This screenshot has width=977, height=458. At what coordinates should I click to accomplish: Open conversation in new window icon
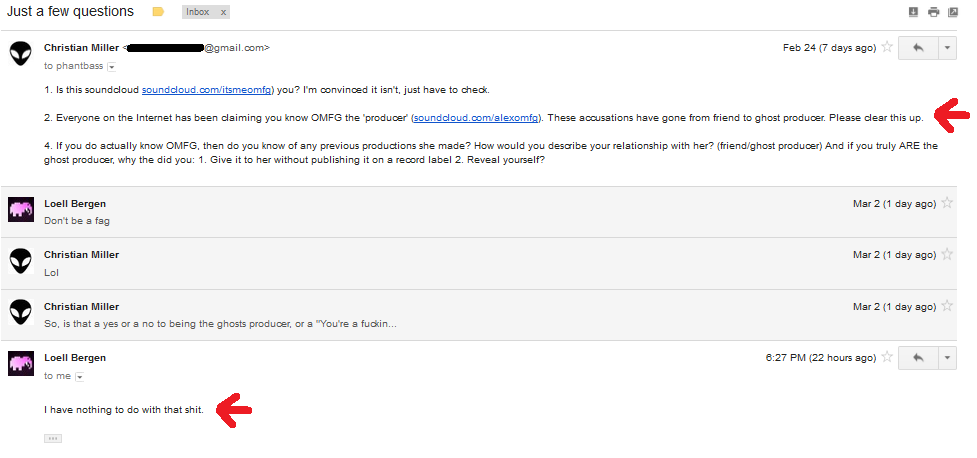click(x=953, y=12)
